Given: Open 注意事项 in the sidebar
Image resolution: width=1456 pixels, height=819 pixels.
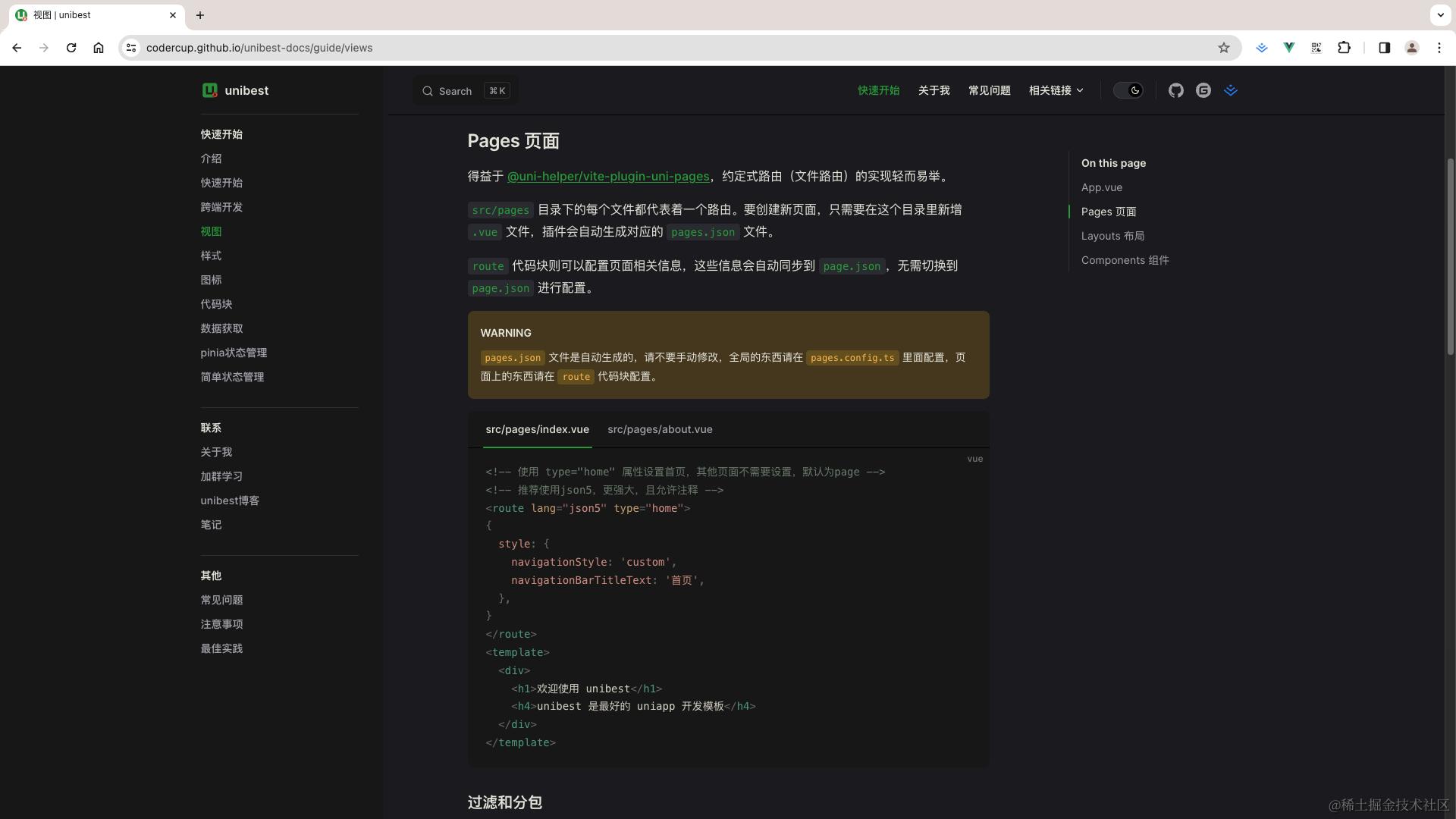Looking at the screenshot, I should coord(222,625).
